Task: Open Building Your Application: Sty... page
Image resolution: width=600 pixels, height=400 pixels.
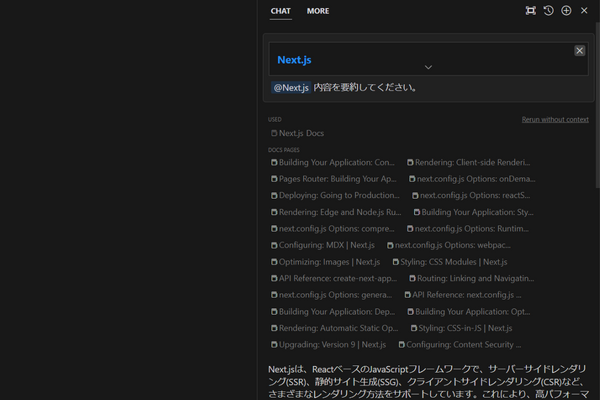Action: (x=473, y=212)
